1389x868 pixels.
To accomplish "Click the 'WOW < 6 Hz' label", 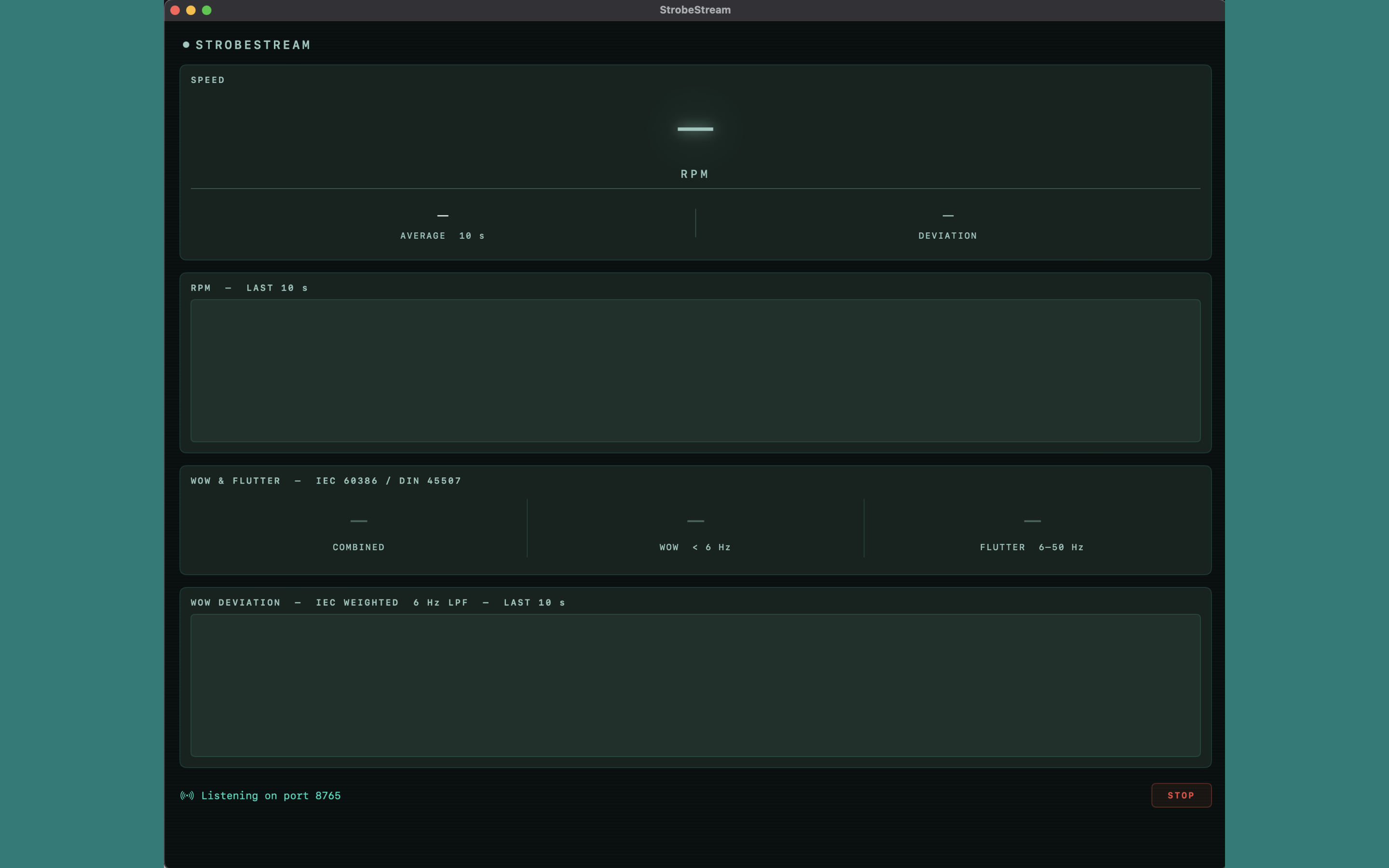I will pyautogui.click(x=695, y=548).
